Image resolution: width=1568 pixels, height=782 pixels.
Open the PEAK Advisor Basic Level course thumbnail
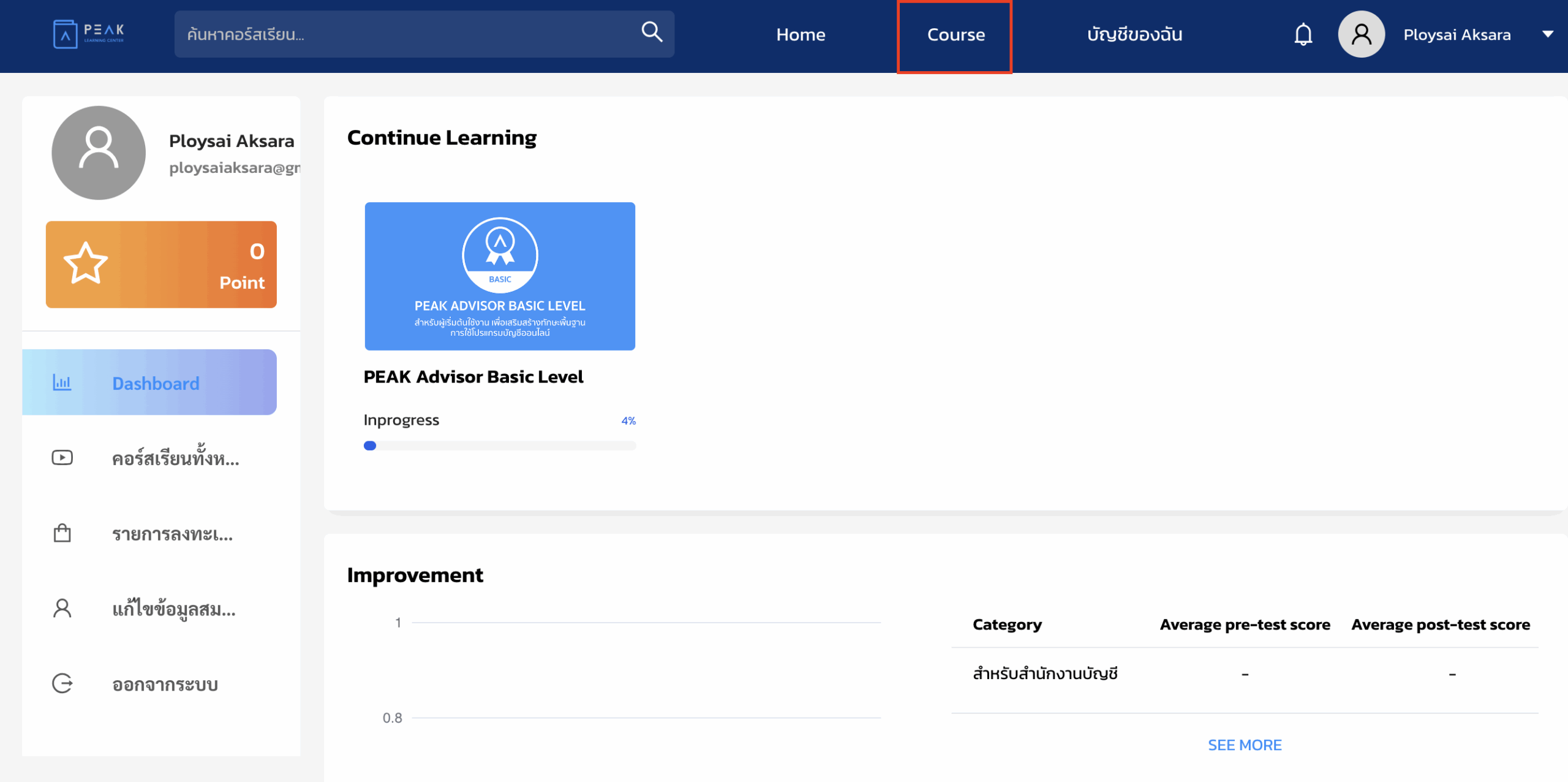click(x=500, y=276)
